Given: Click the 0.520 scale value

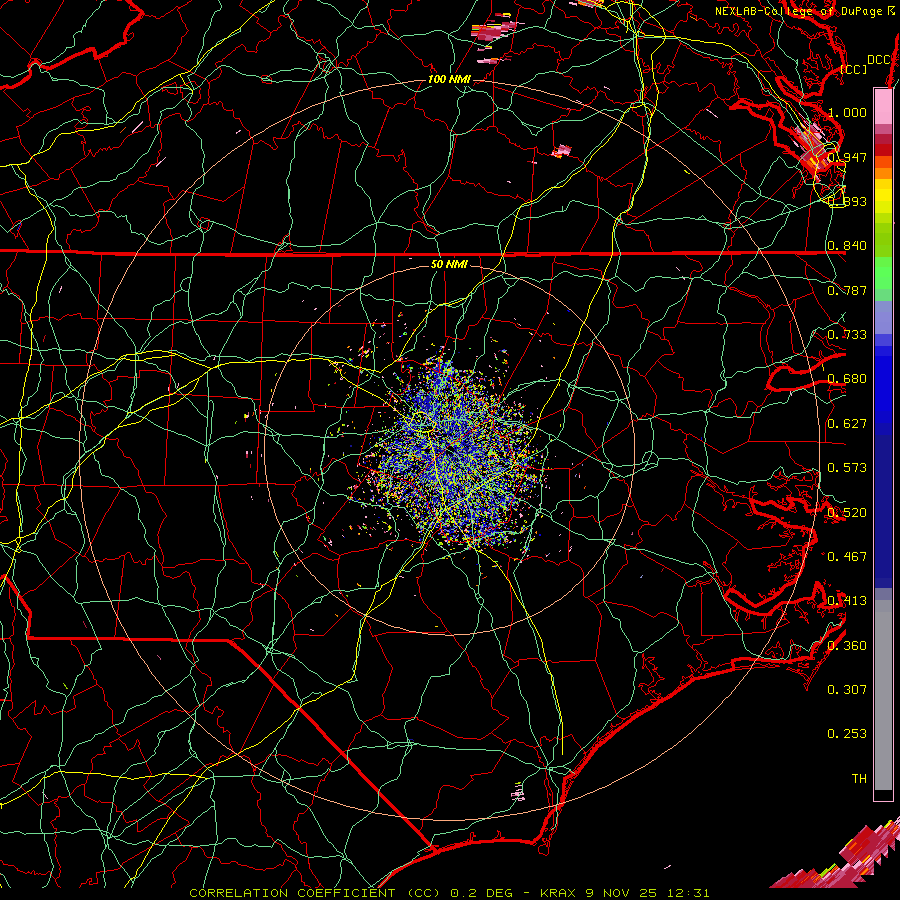Looking at the screenshot, I should pyautogui.click(x=847, y=513).
